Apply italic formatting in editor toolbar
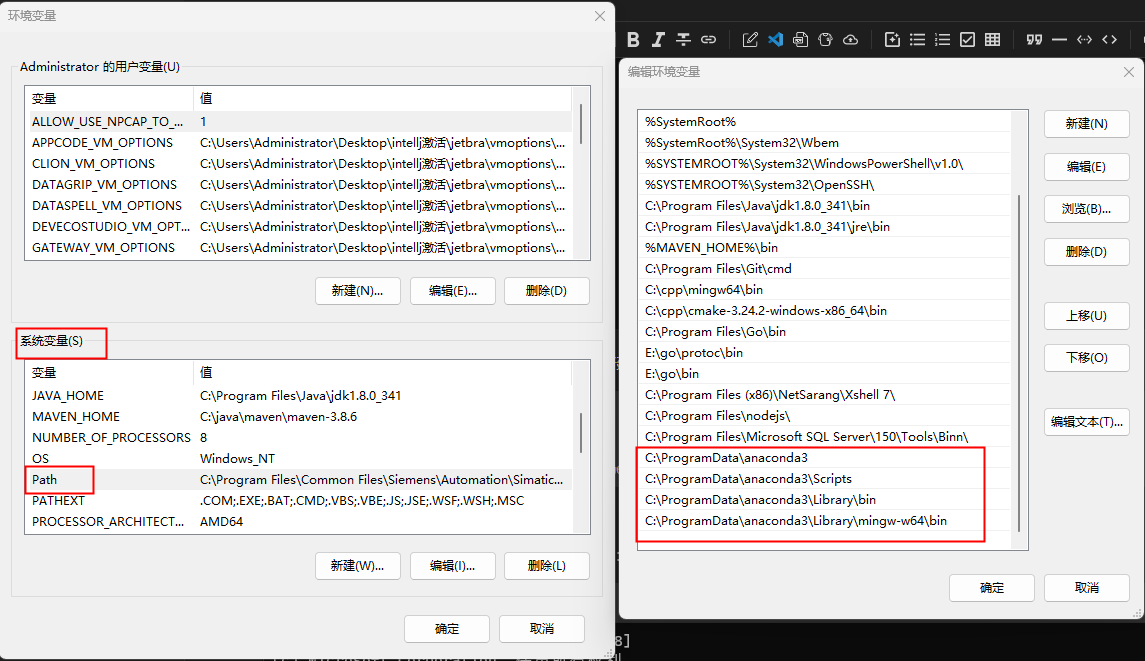 tap(658, 39)
